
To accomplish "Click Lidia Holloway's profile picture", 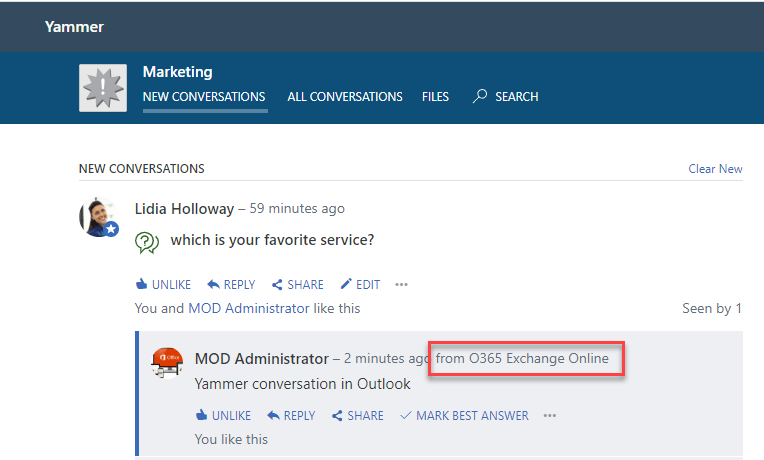I will click(99, 216).
